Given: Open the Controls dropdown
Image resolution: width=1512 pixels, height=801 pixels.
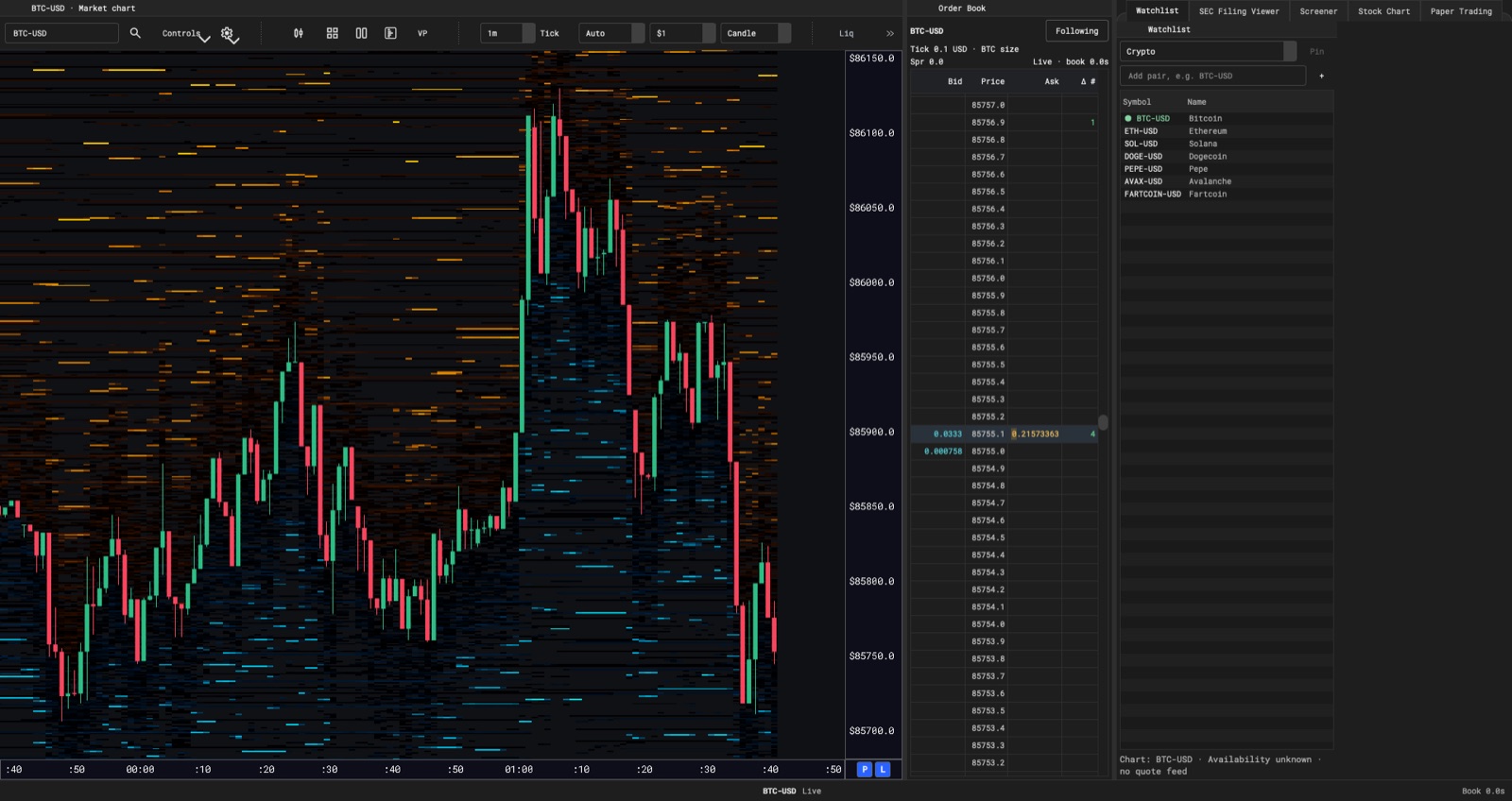Looking at the screenshot, I should click(x=185, y=33).
